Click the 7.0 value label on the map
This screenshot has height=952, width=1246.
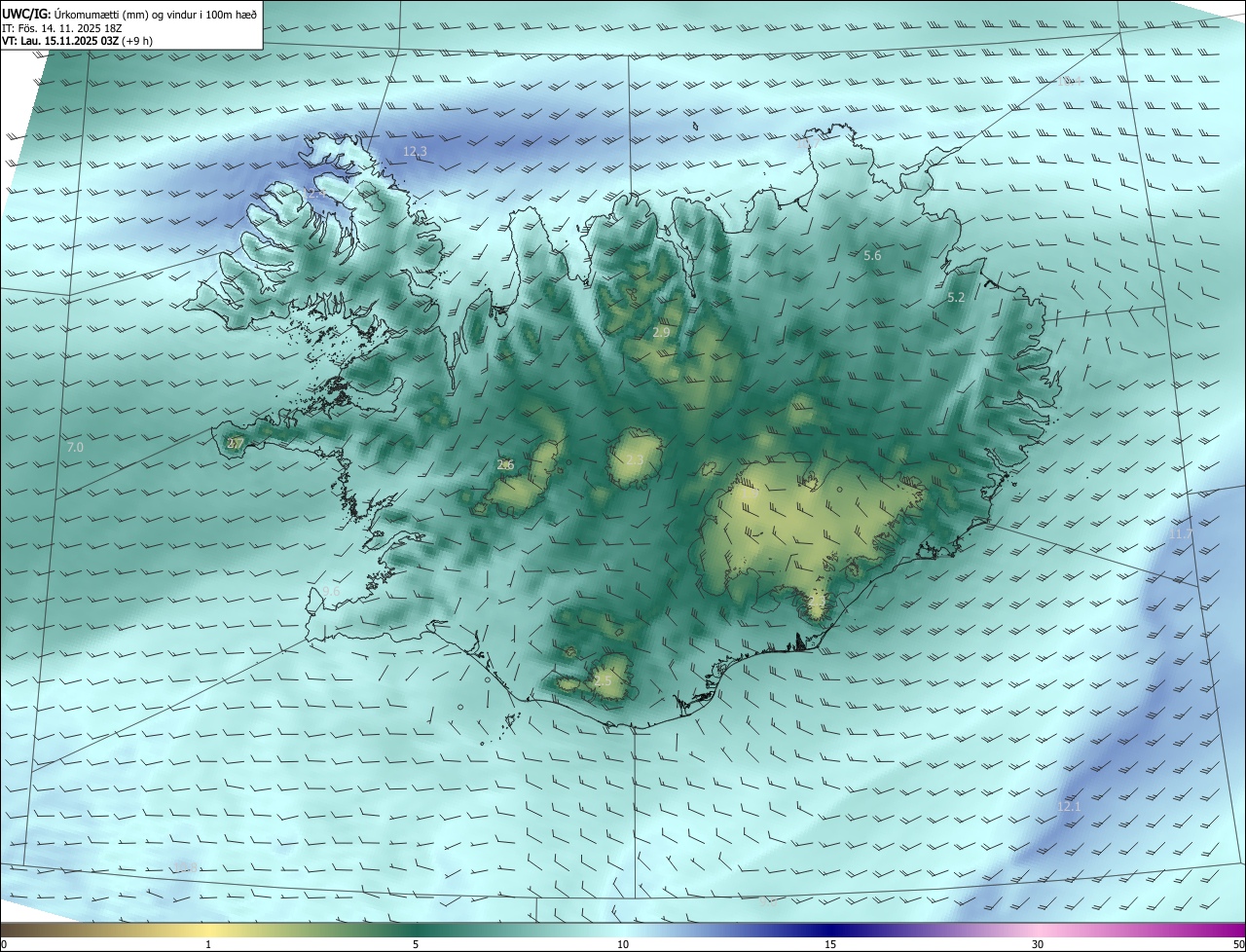pyautogui.click(x=75, y=447)
